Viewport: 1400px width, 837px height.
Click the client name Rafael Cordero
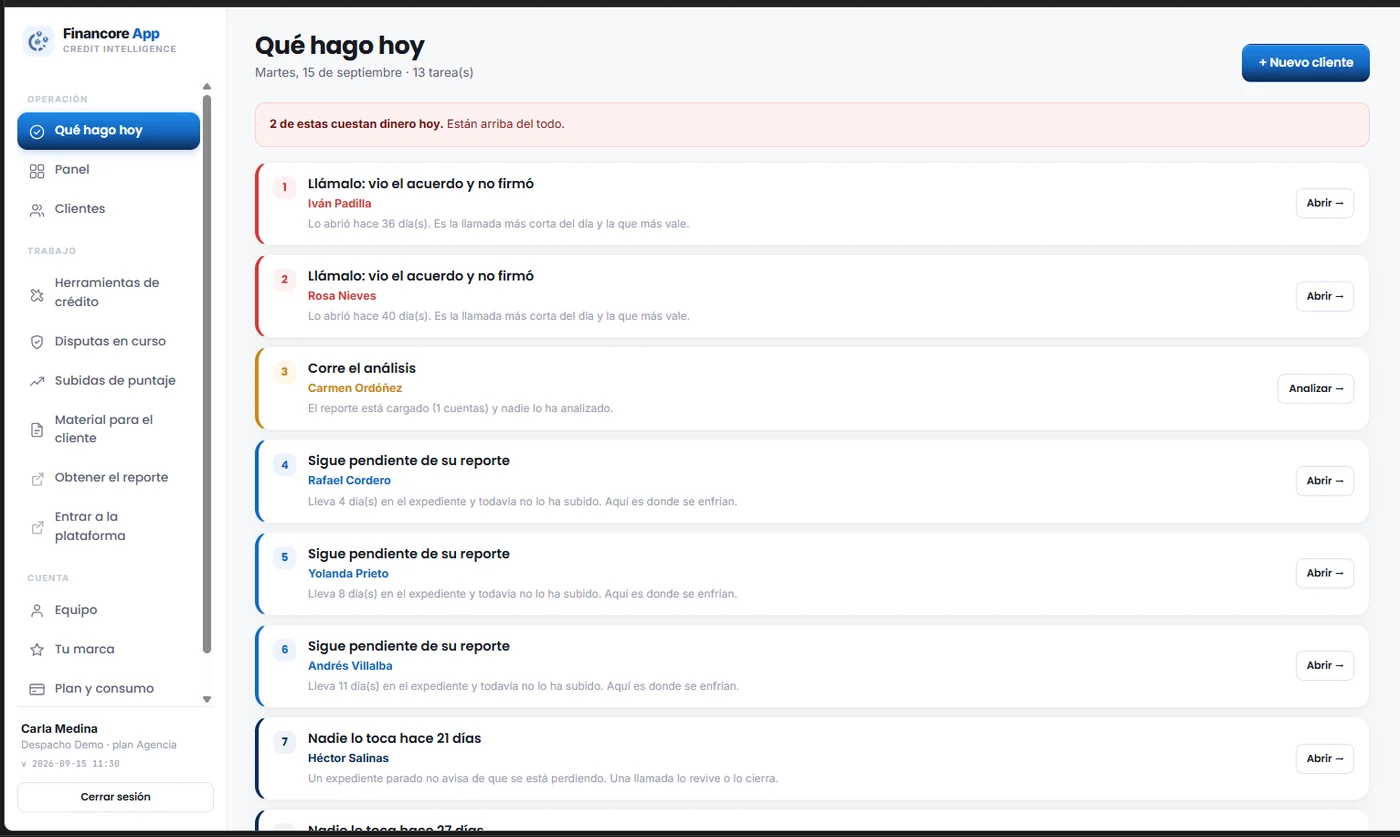point(349,481)
